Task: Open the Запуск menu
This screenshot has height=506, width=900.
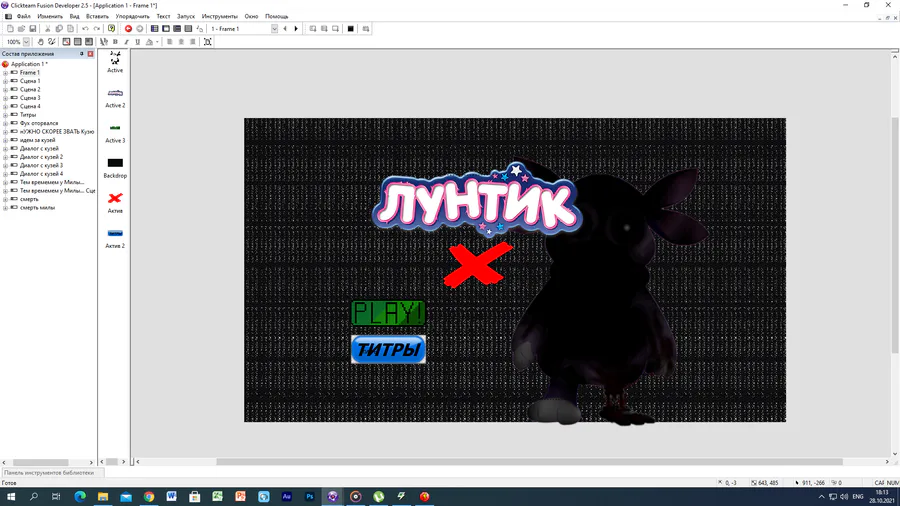Action: [x=185, y=17]
